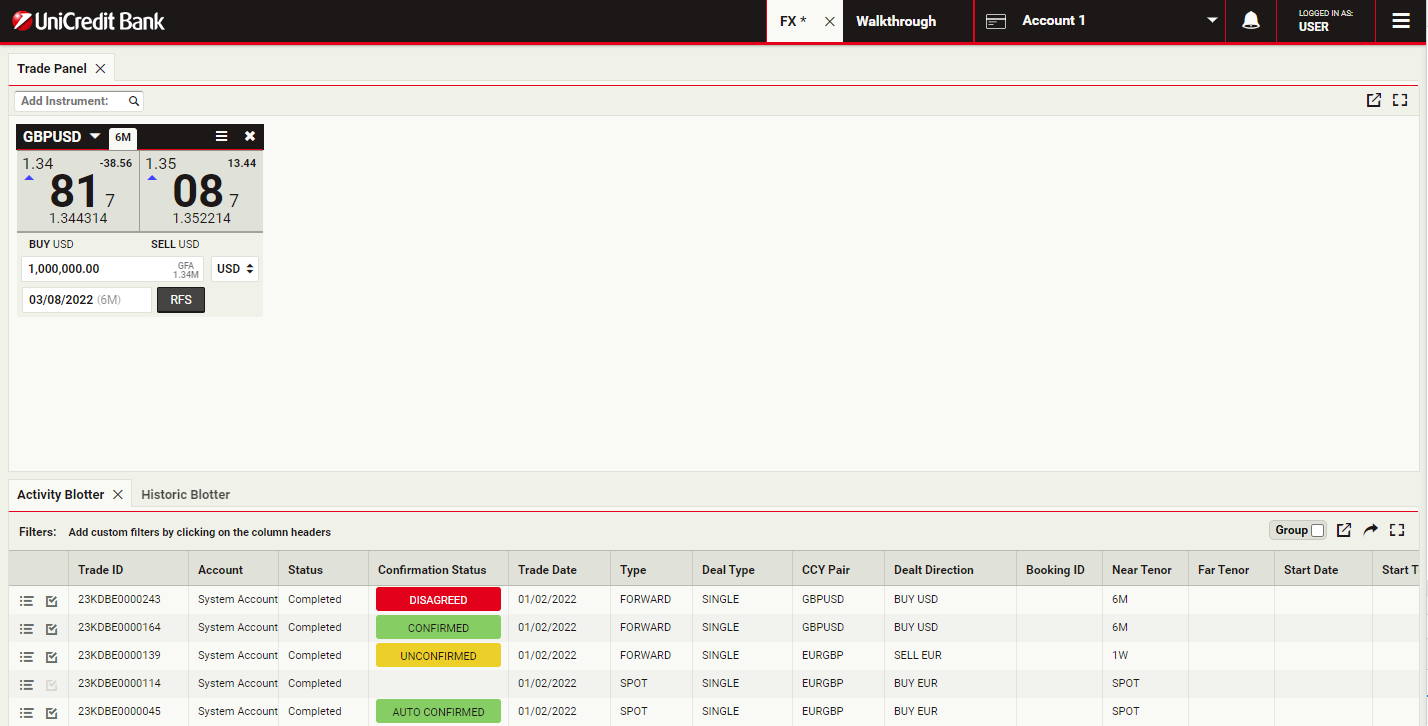Click the red DISAGREED status badge
This screenshot has width=1428, height=726.
438,600
